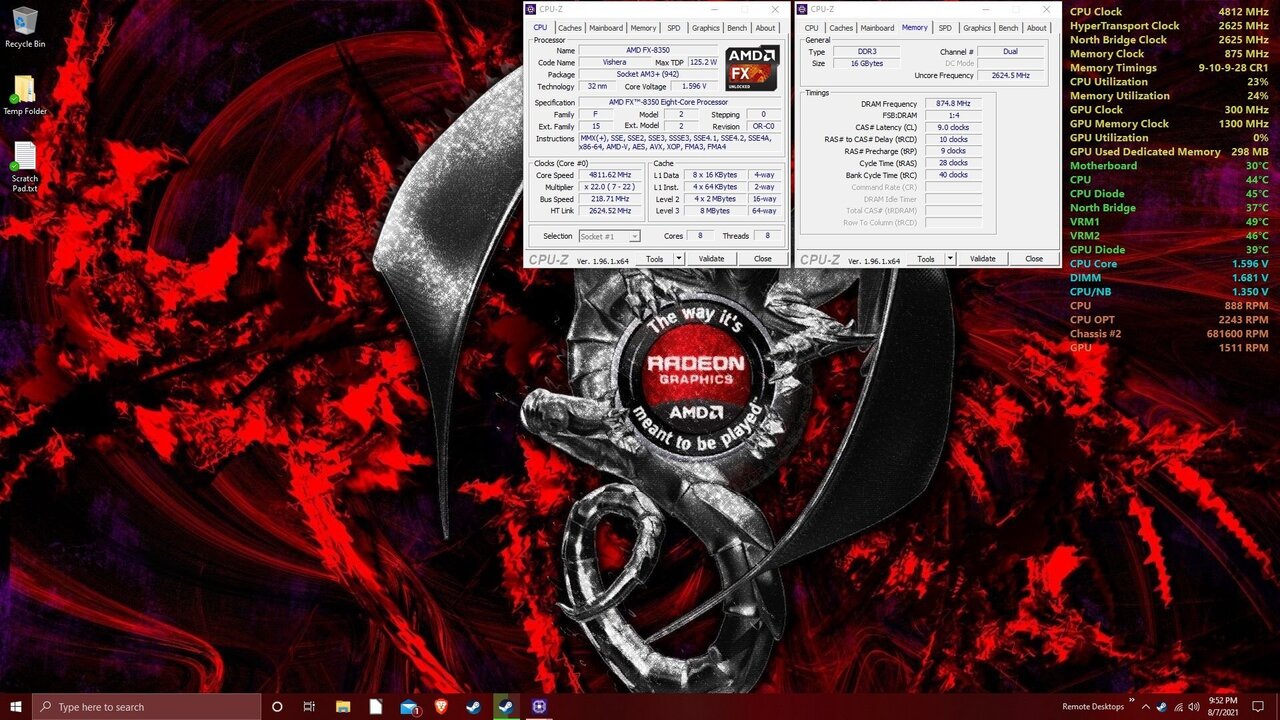
Task: Open the Socket #1 selection combo box
Action: coord(610,236)
